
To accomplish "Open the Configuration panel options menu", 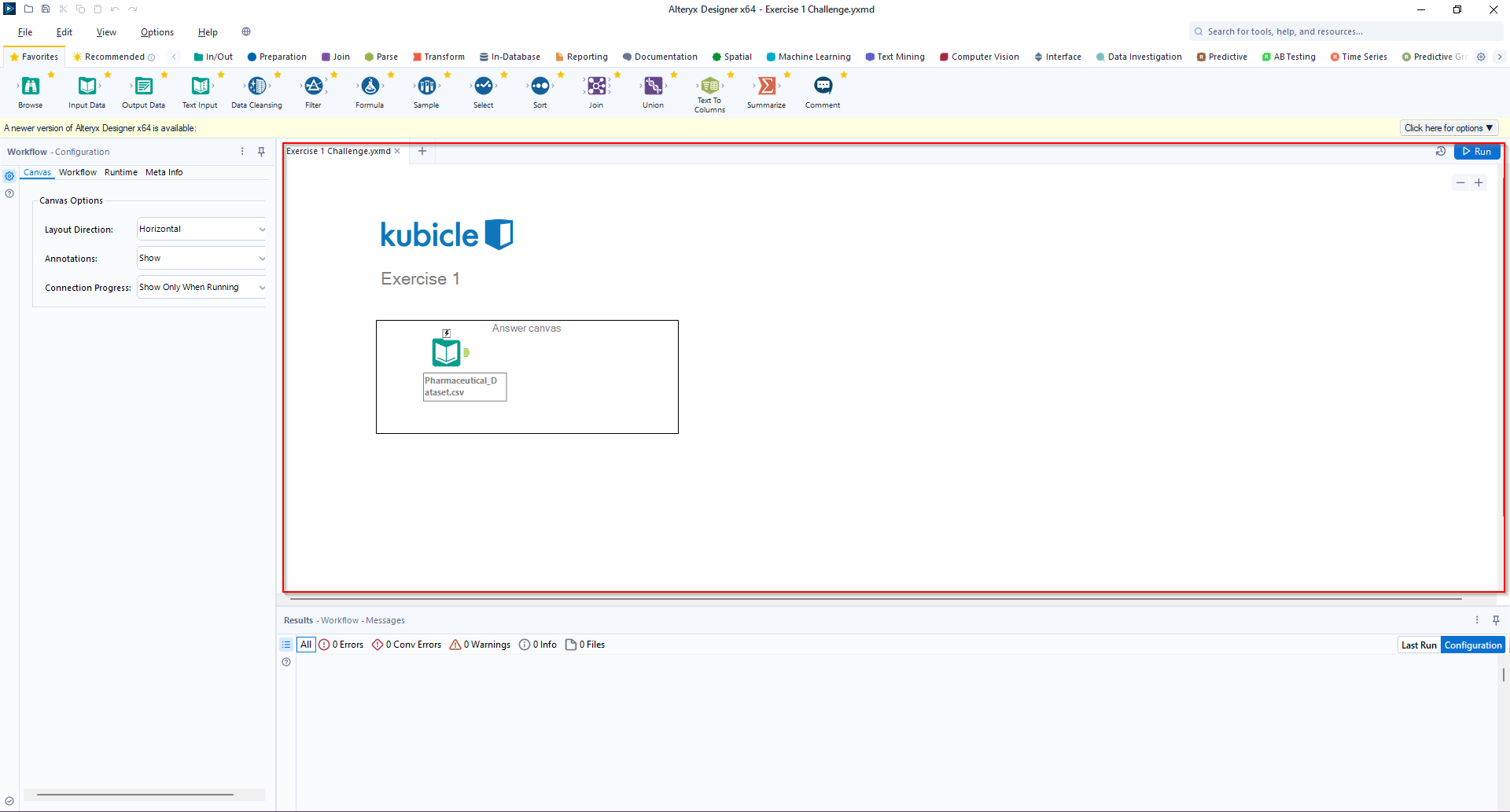I will coord(242,152).
